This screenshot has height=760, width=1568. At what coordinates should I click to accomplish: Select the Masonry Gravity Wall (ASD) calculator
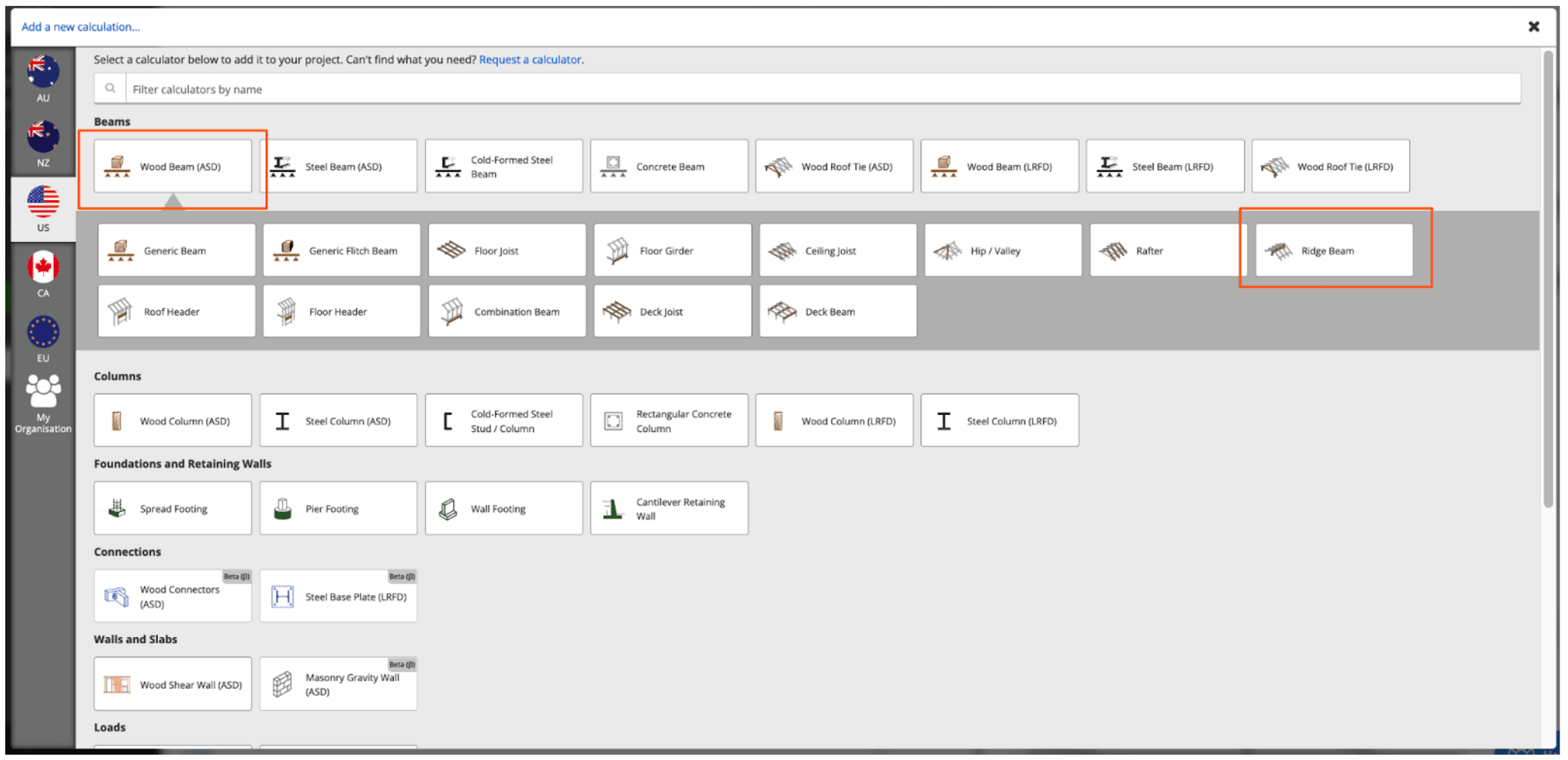point(338,684)
